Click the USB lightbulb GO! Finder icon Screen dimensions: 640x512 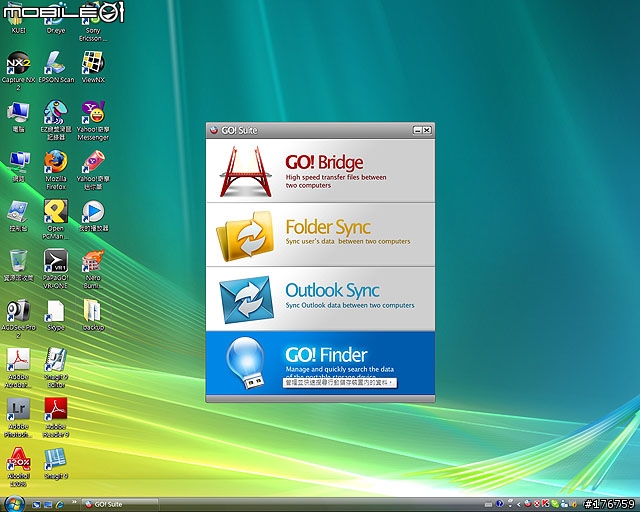coord(246,363)
